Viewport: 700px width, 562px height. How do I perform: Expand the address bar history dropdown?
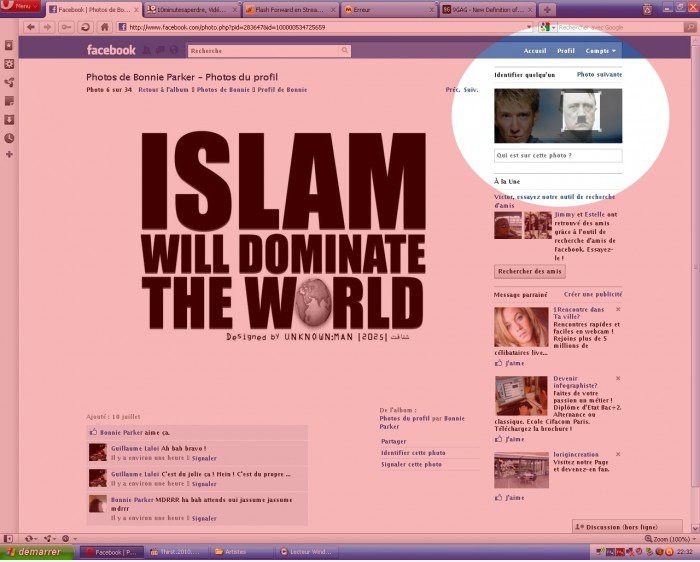pyautogui.click(x=529, y=27)
